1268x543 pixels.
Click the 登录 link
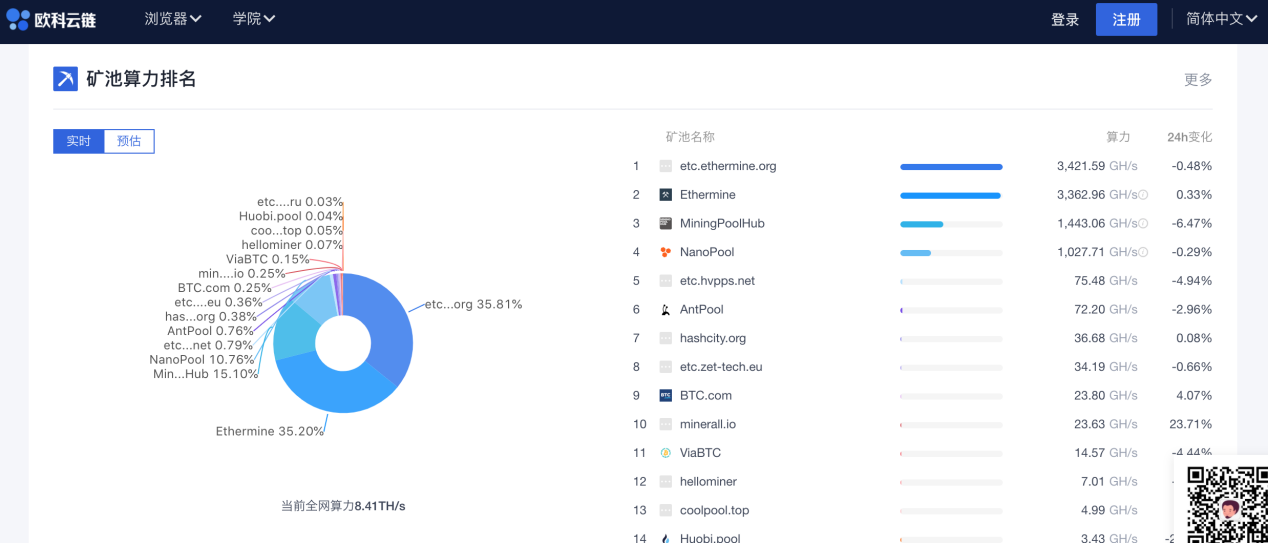1065,19
